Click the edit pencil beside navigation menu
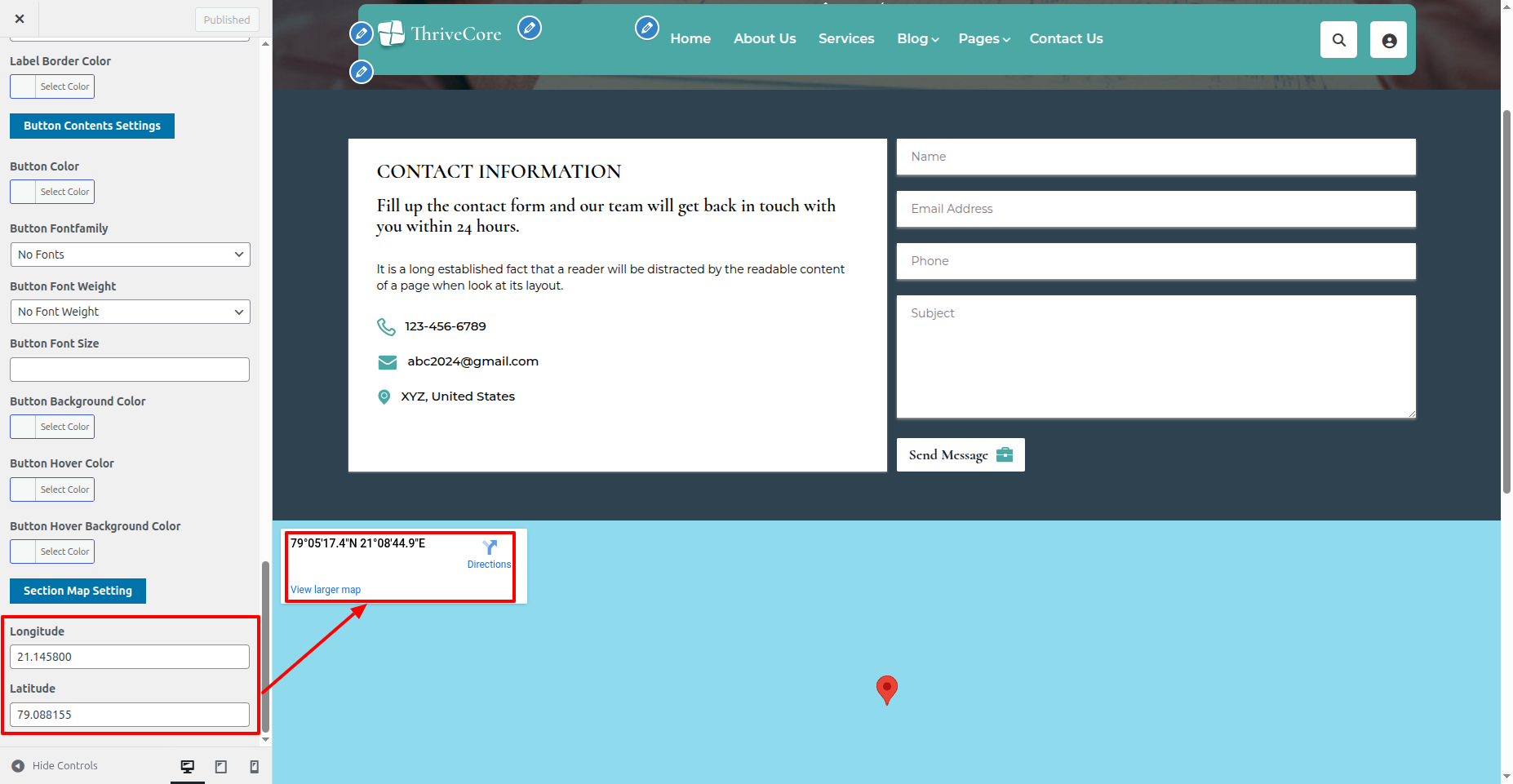This screenshot has height=784, width=1513. point(646,29)
